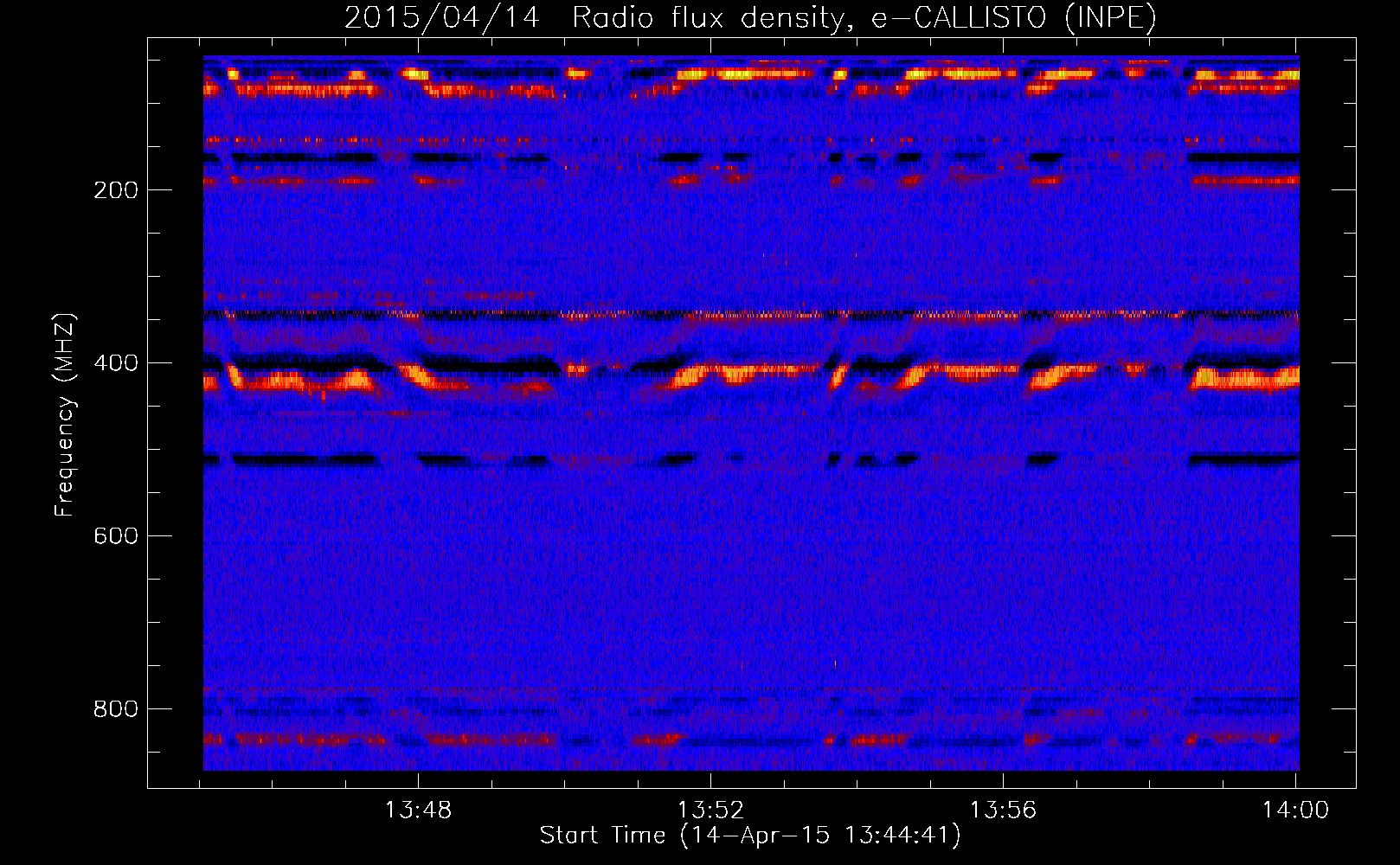This screenshot has height=865, width=1400.
Task: Click the 'Frequency (MHZ)' y-axis label
Action: coord(65,415)
